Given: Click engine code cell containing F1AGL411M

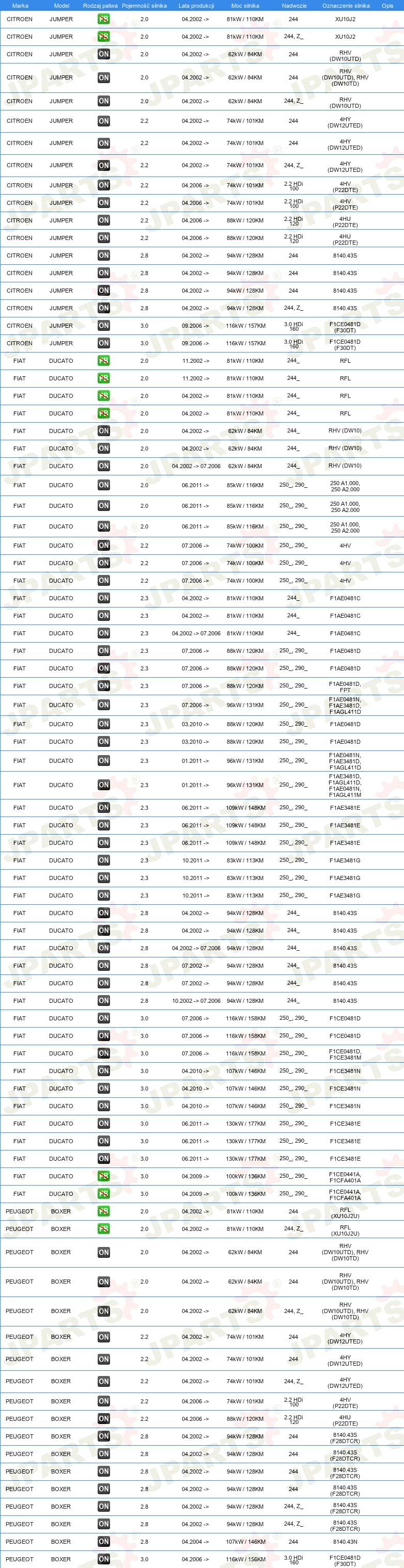Looking at the screenshot, I should 345,785.
